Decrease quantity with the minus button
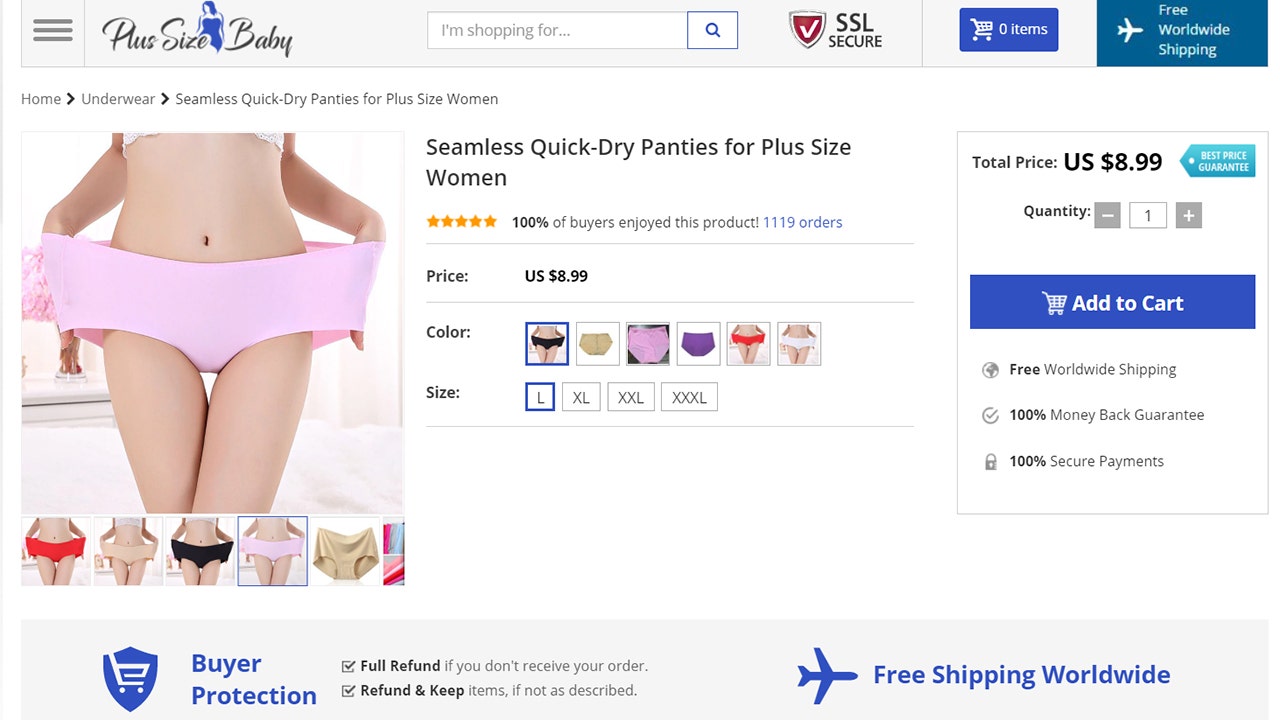 [x=1107, y=215]
